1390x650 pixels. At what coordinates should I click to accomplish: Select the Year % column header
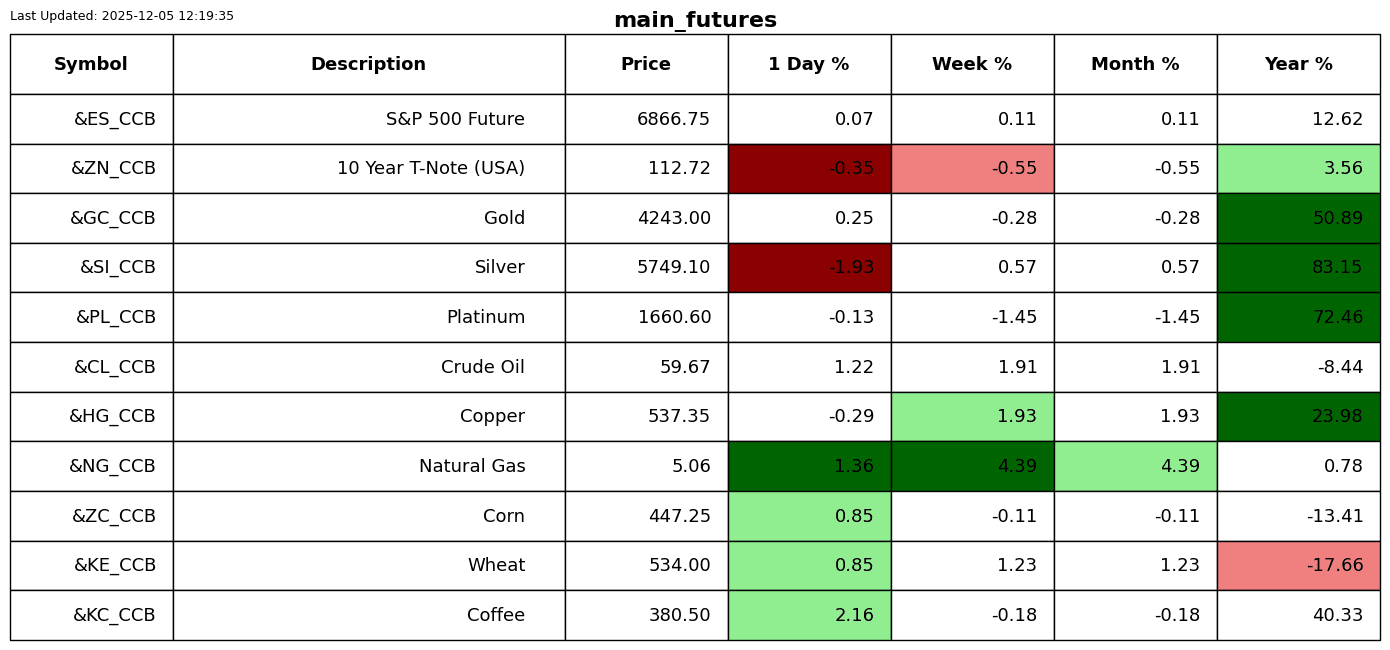click(x=1298, y=65)
